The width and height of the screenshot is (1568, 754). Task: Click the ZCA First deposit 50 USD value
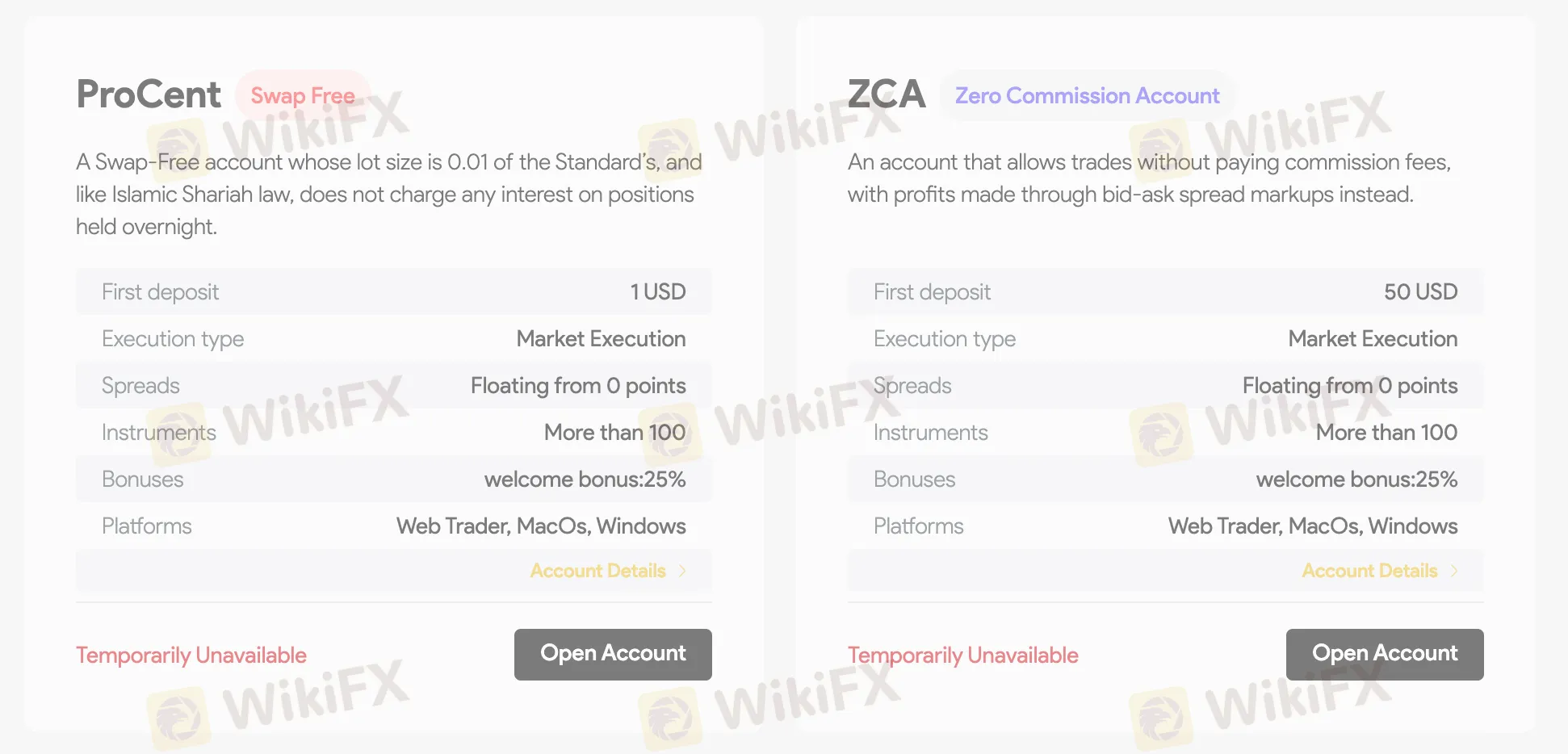(x=1420, y=291)
